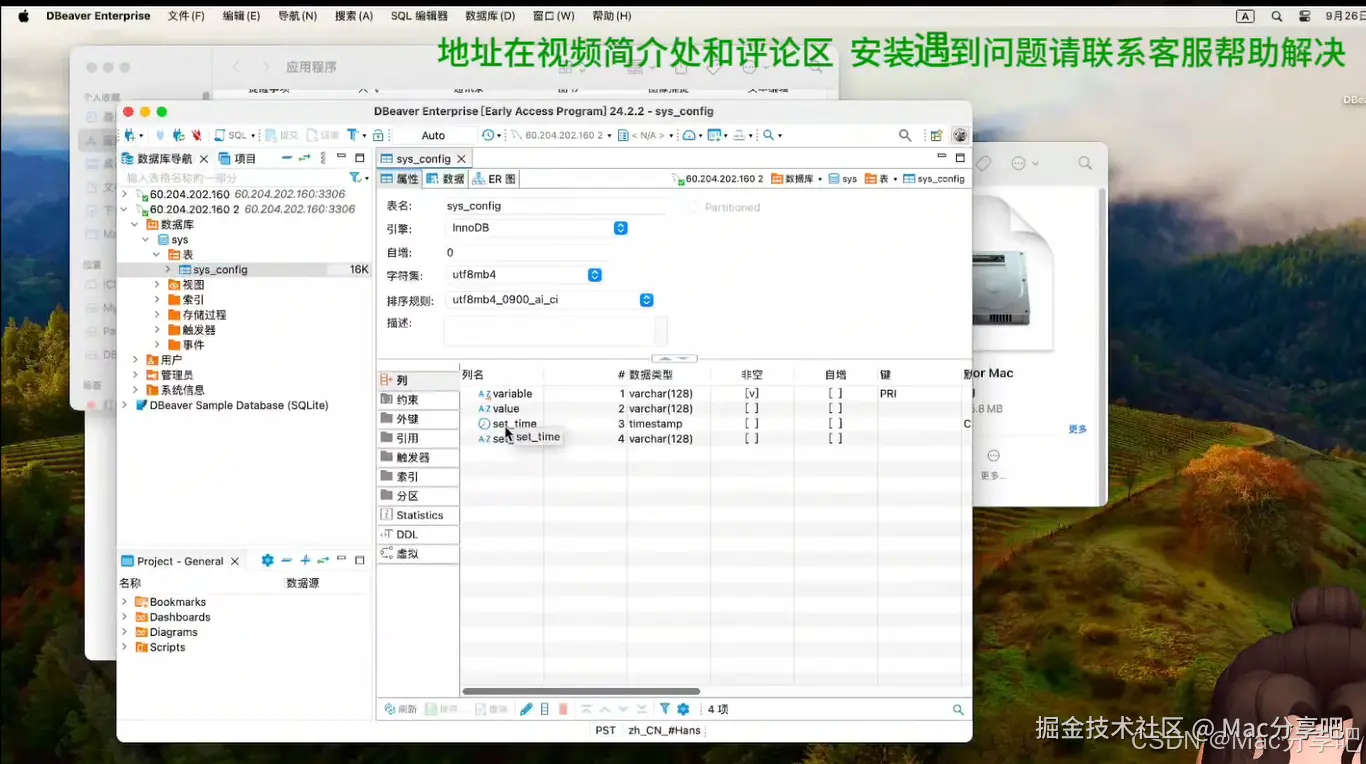The width and height of the screenshot is (1366, 764).
Task: Toggle the Partitioned checkbox
Action: pos(694,207)
